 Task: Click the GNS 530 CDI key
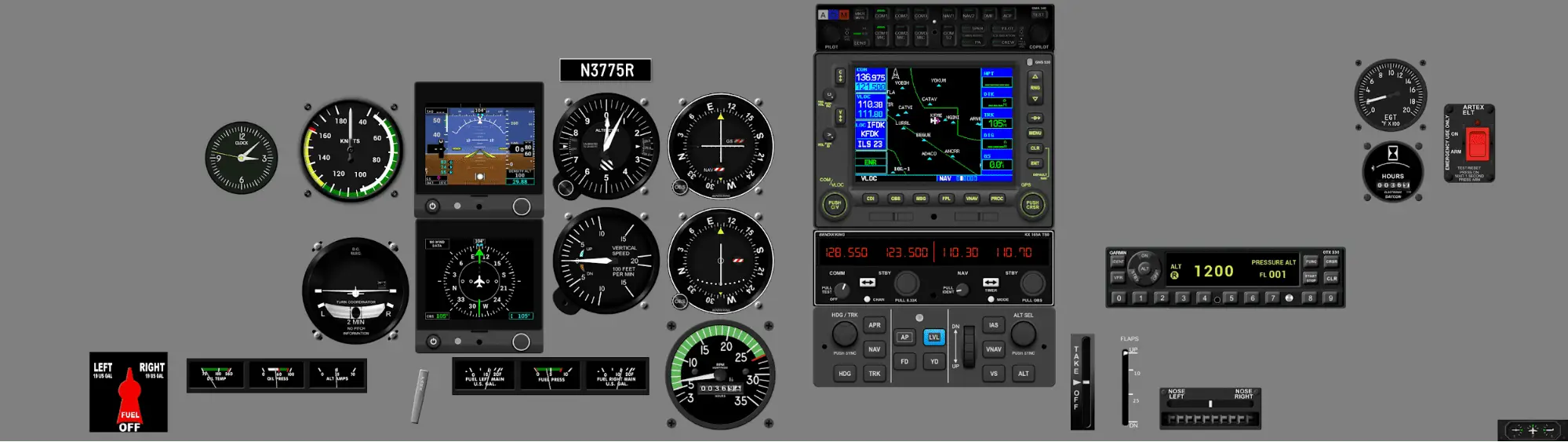[870, 199]
